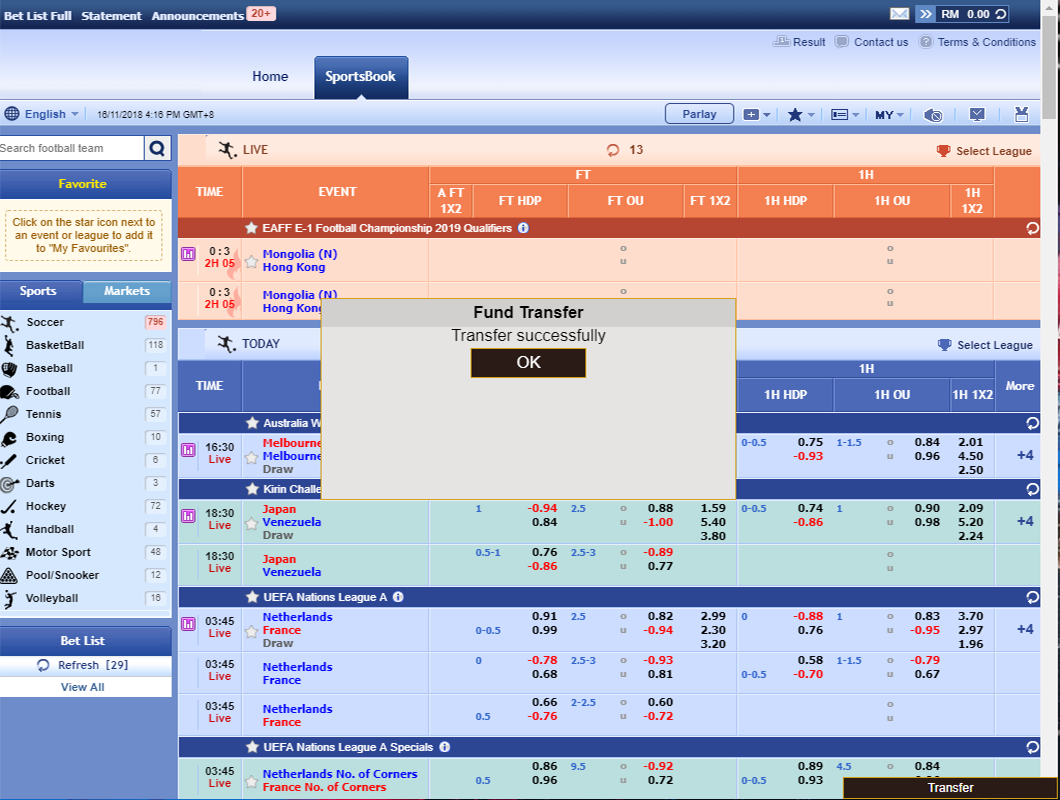Expand the MY odds type dropdown
Image resolution: width=1060 pixels, height=800 pixels.
tap(889, 115)
